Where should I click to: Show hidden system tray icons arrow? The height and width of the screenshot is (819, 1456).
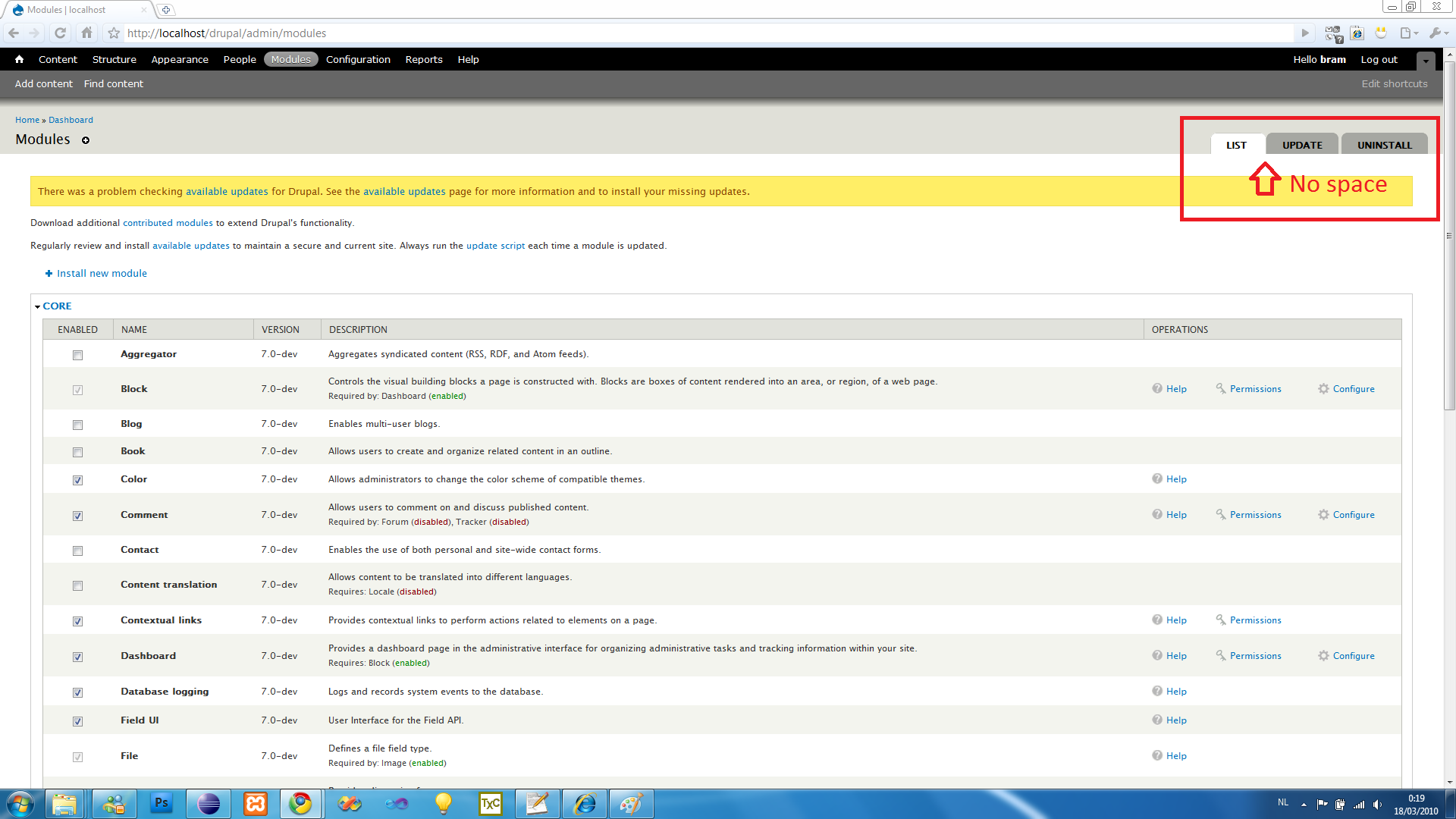click(x=1304, y=804)
